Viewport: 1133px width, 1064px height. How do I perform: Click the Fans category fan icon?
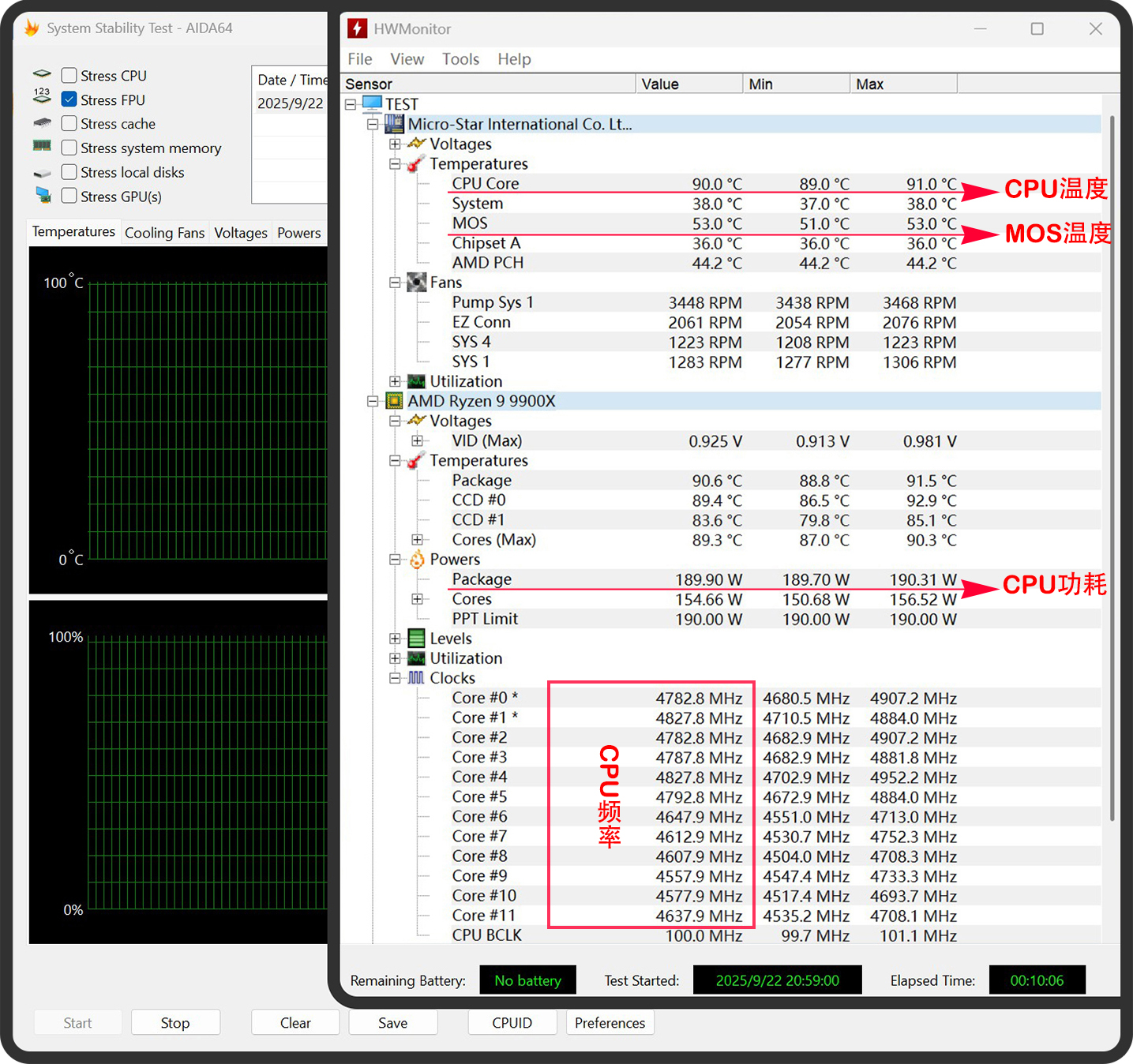pos(416,283)
